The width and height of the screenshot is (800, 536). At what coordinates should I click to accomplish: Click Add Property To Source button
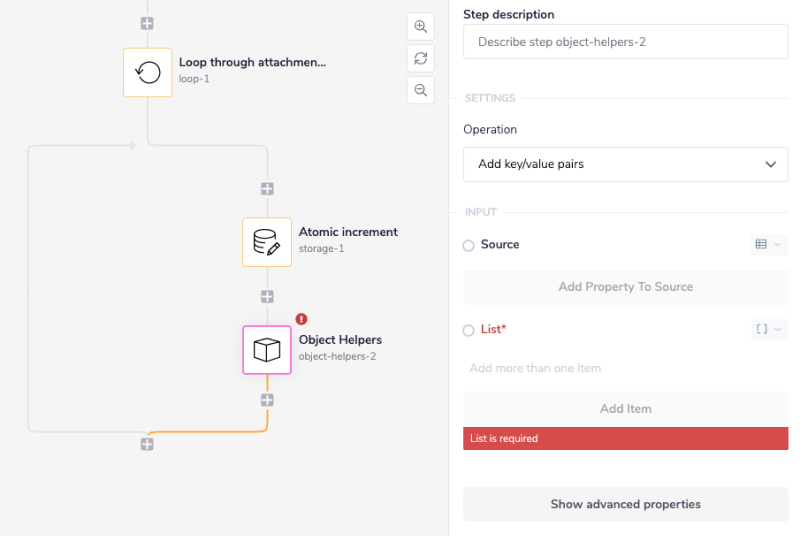(625, 287)
